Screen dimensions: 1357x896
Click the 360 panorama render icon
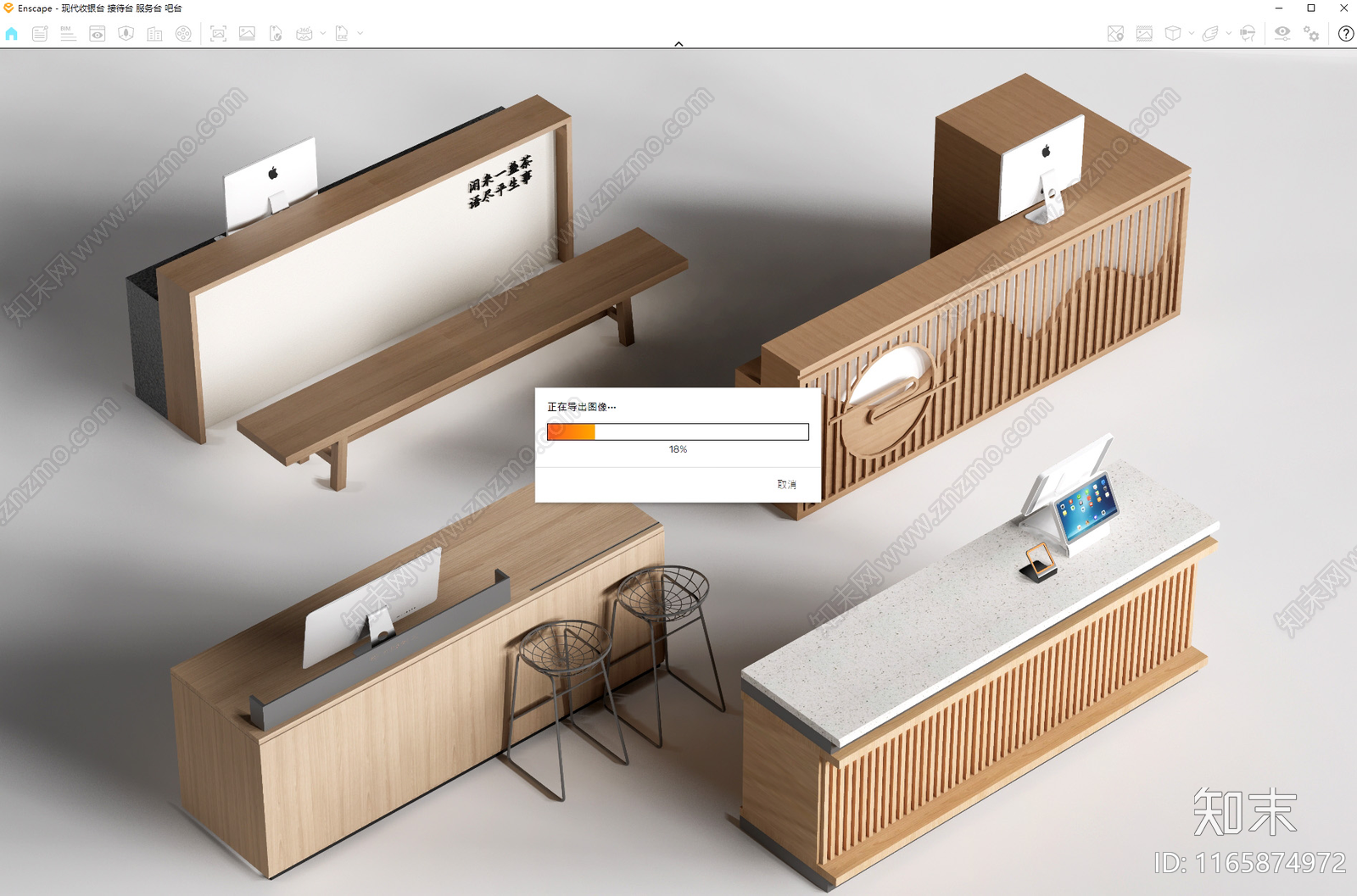(304, 34)
